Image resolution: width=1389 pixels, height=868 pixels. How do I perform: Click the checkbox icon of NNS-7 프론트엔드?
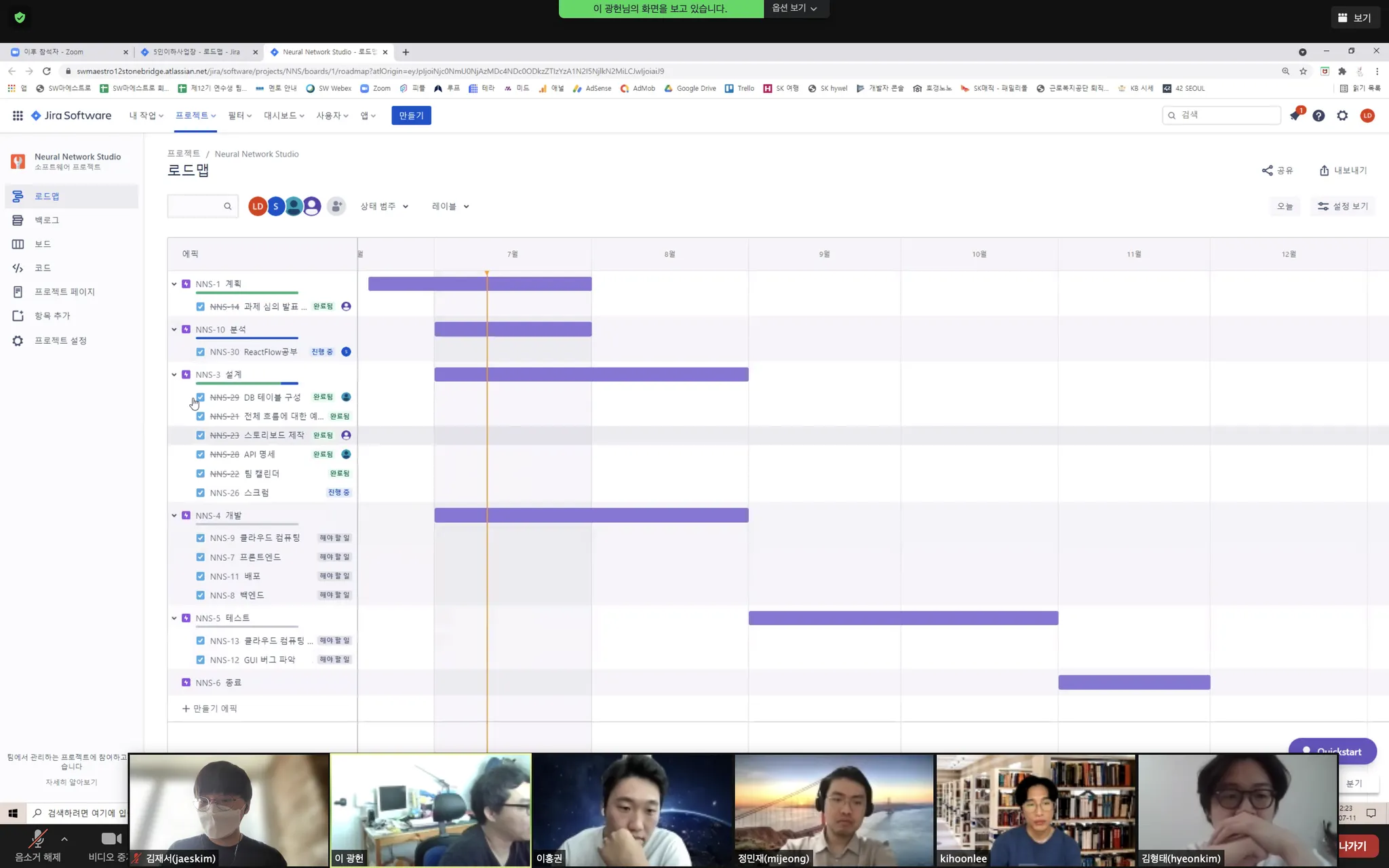200,557
